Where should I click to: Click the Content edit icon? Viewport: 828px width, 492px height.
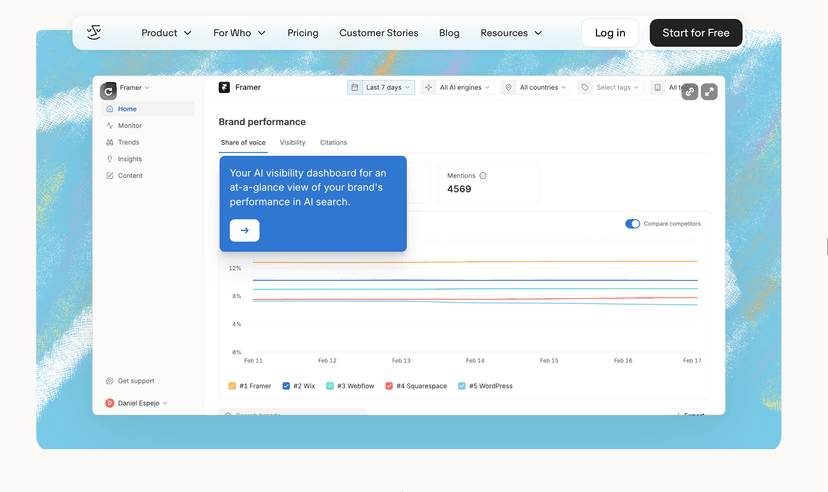(x=110, y=175)
